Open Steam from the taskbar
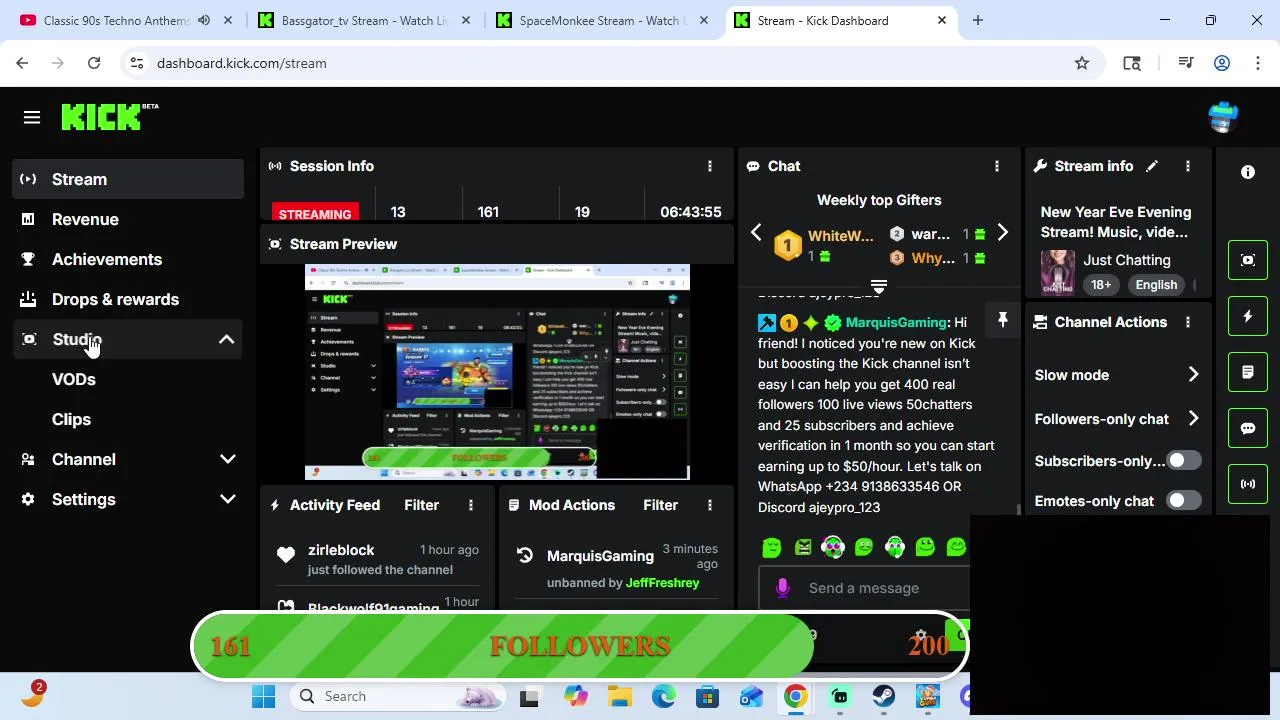 [x=884, y=696]
